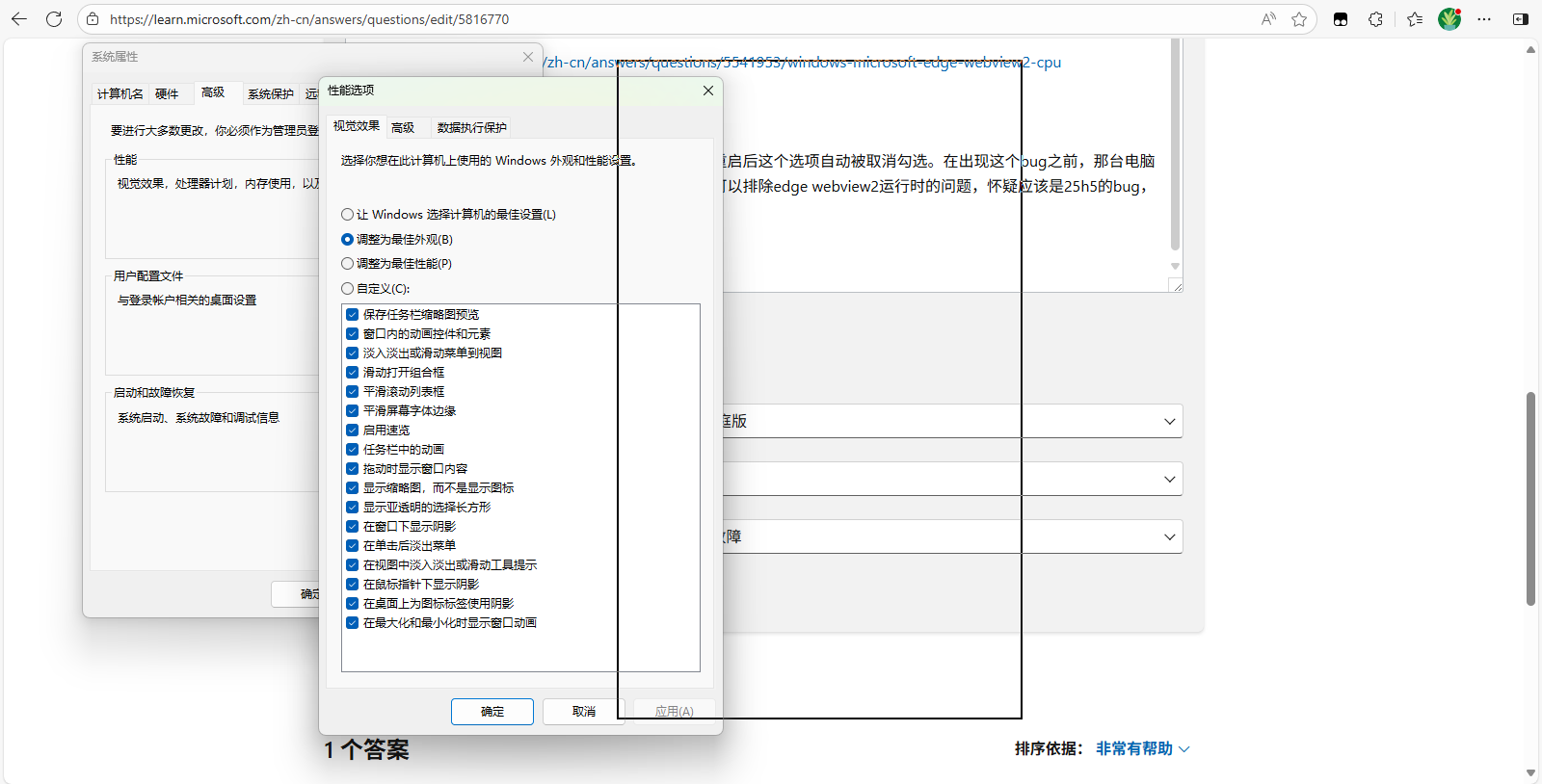Close the 系统属性 window
This screenshot has height=784, width=1542.
528,57
